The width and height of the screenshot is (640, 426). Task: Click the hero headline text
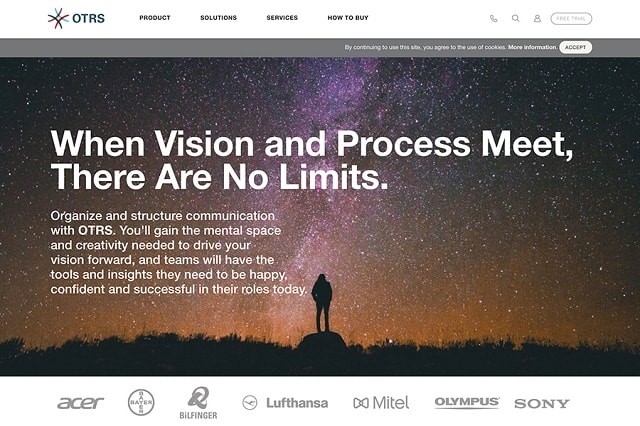tap(312, 160)
